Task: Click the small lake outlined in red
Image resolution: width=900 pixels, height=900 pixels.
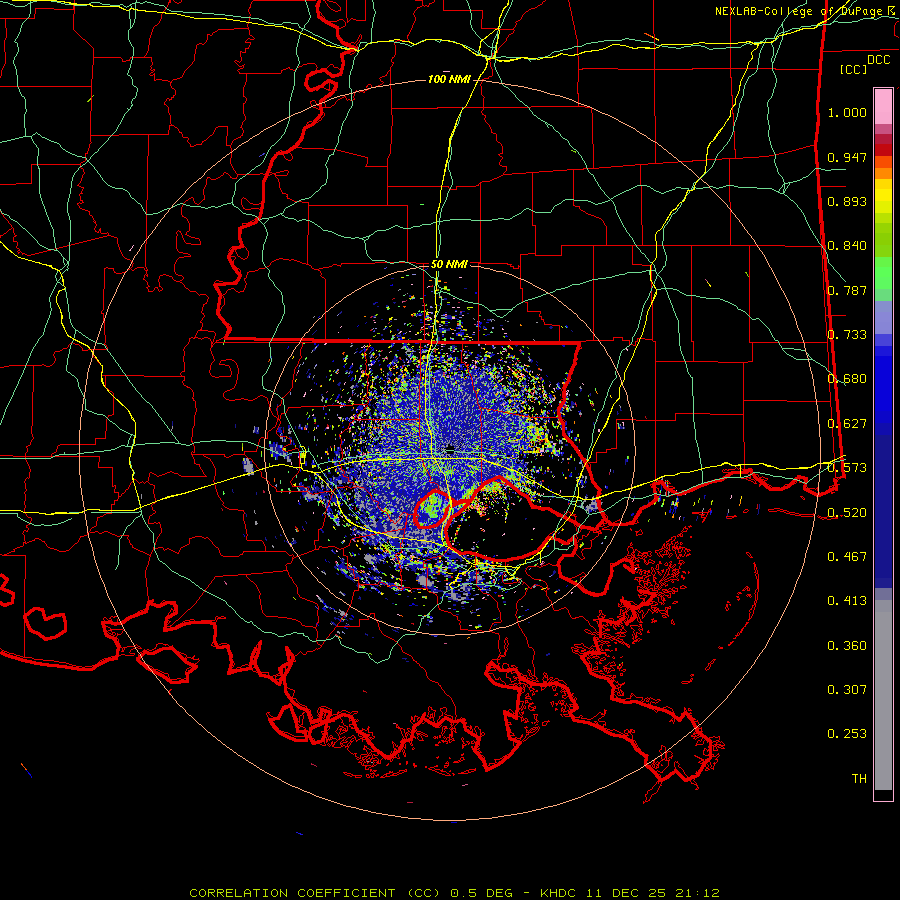Action: click(433, 508)
